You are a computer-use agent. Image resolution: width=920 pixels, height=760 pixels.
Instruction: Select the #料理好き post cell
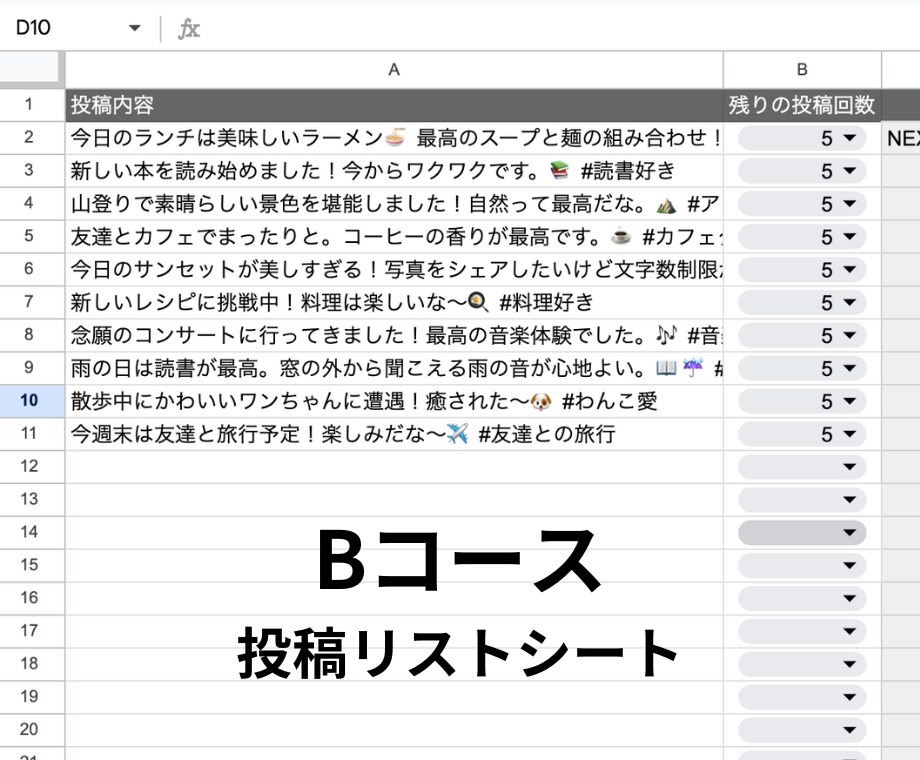coord(394,302)
